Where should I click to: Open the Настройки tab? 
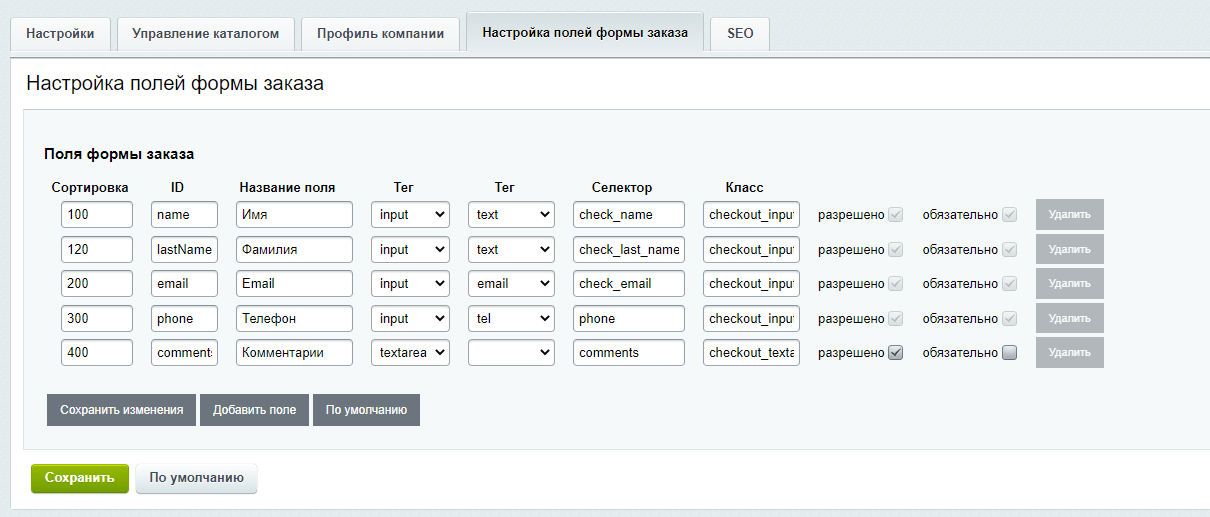click(60, 33)
